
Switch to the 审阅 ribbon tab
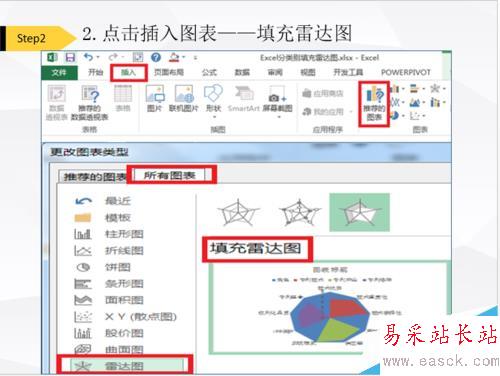275,72
